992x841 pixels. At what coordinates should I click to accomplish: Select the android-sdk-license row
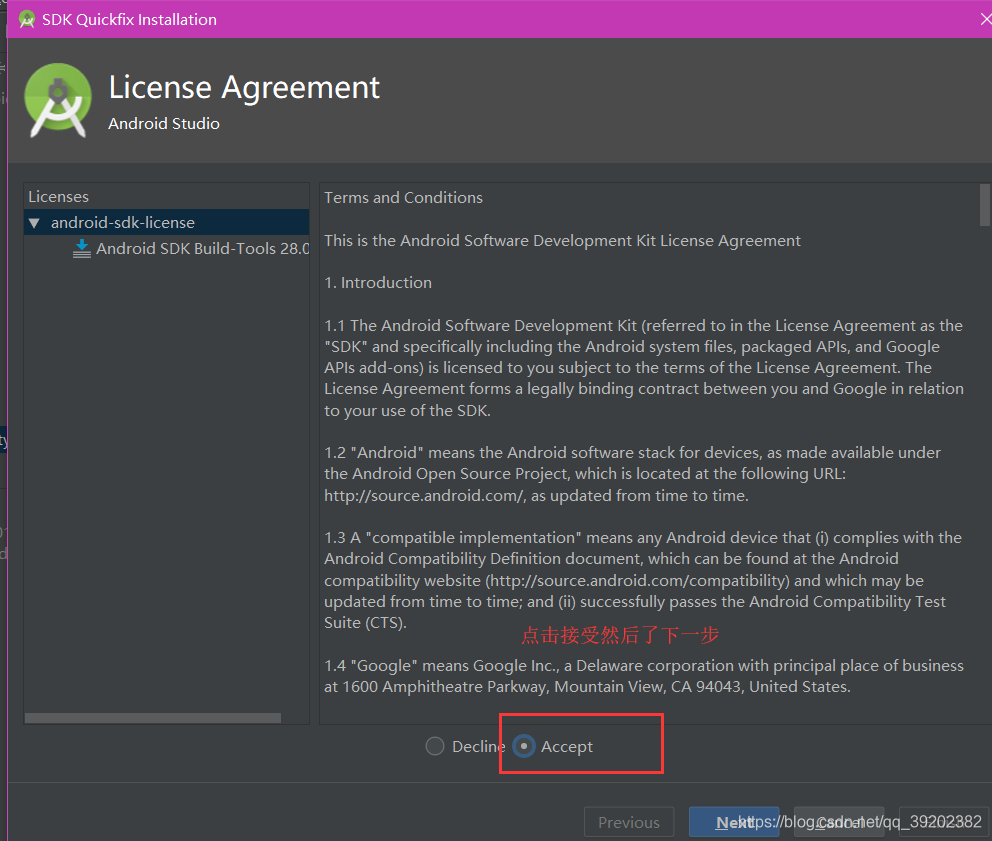pyautogui.click(x=166, y=223)
